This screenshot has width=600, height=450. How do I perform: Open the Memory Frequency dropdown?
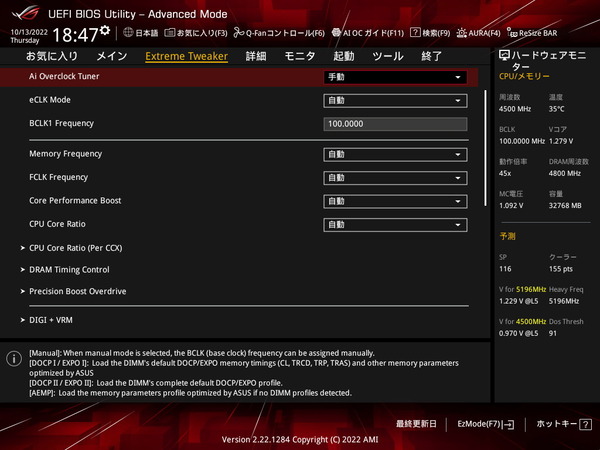tap(395, 154)
